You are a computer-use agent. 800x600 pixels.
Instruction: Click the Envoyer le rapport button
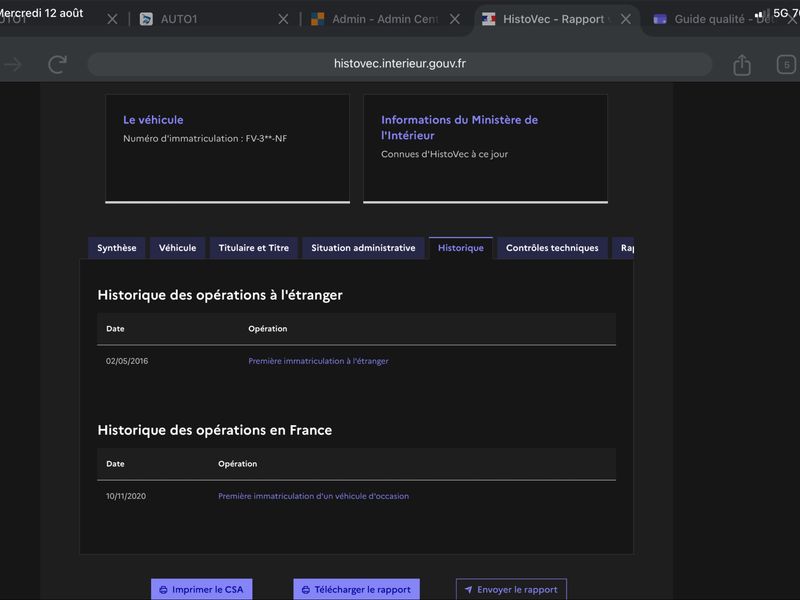coord(511,589)
